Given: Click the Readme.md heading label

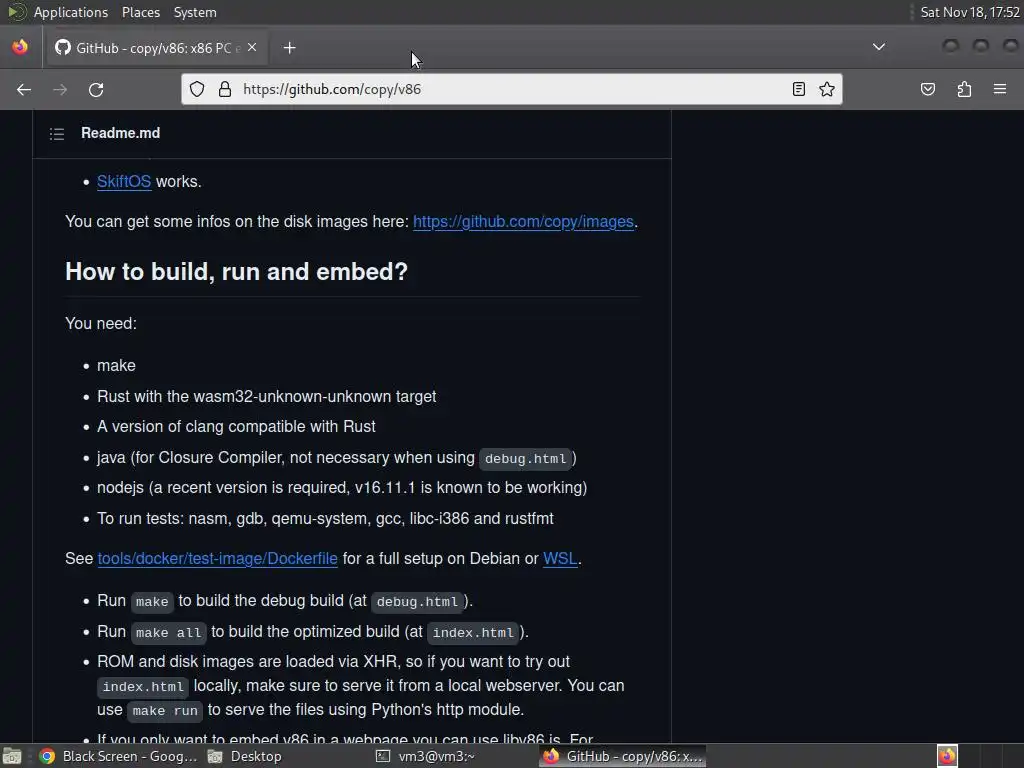Looking at the screenshot, I should 120,133.
